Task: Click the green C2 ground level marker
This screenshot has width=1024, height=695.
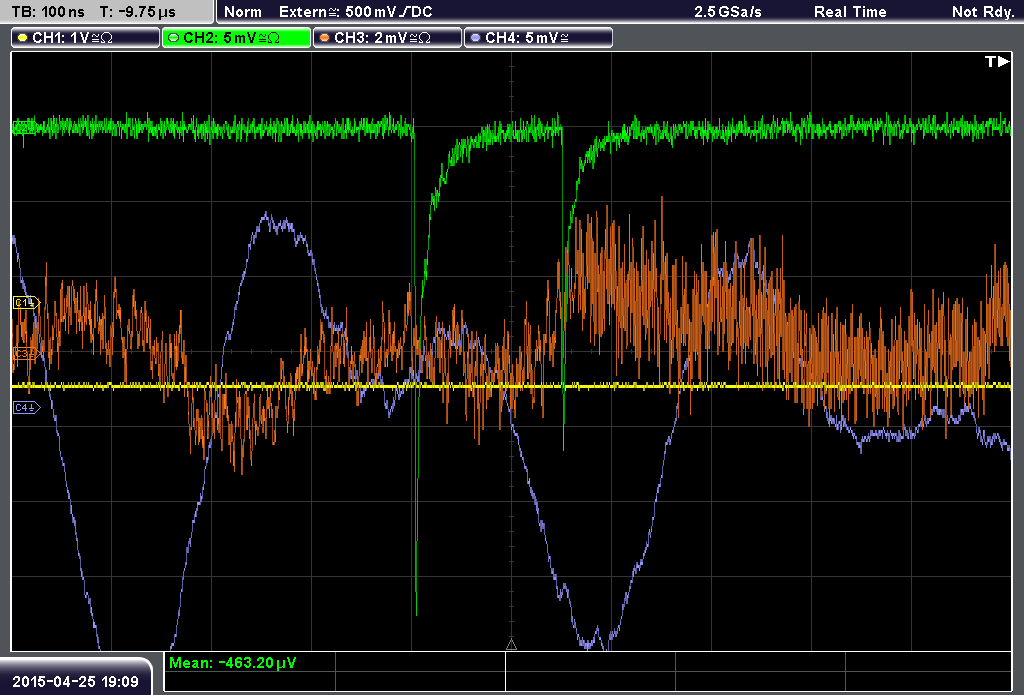Action: tap(24, 127)
